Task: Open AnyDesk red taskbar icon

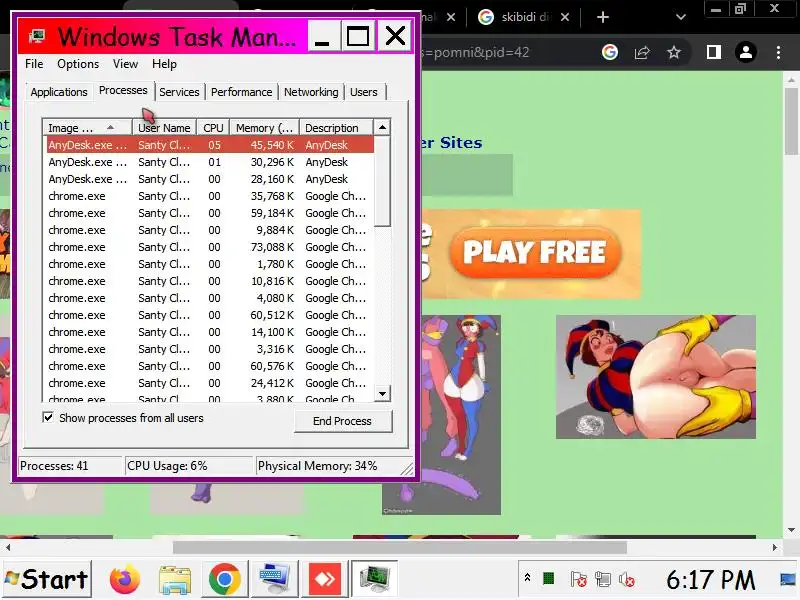Action: click(x=324, y=579)
